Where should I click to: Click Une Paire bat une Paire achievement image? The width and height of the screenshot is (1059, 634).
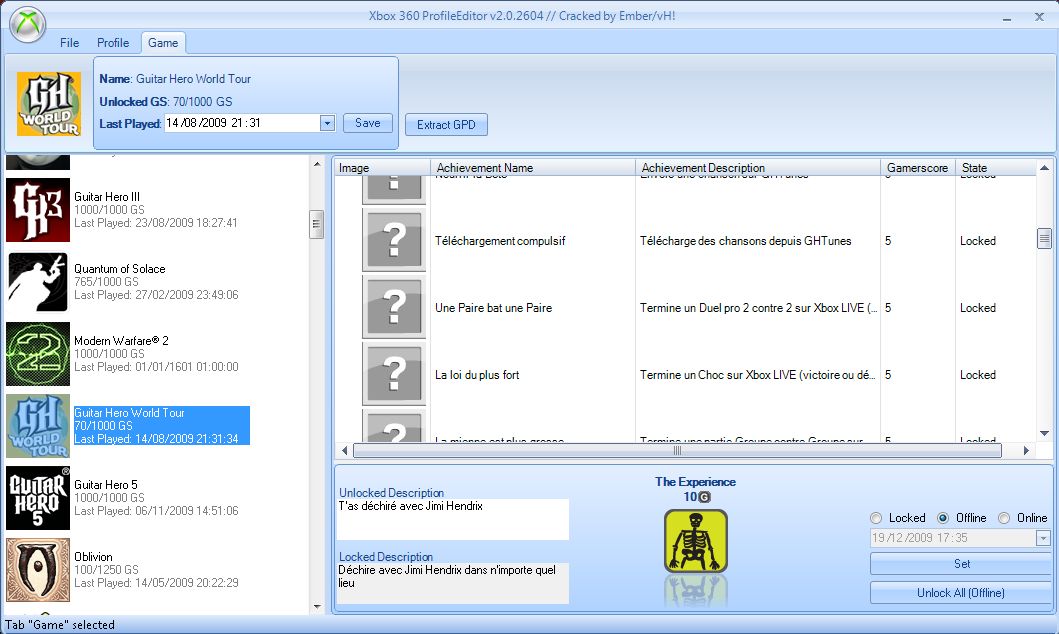(394, 307)
